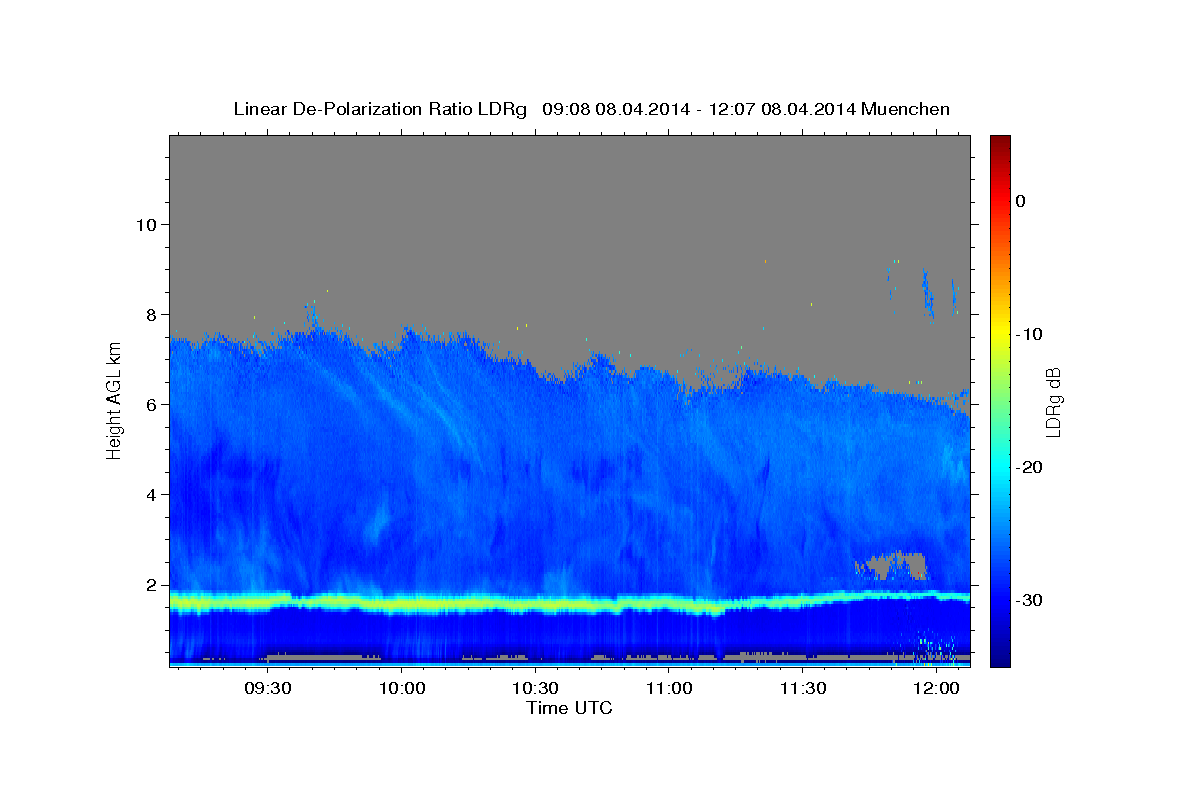Image resolution: width=1200 pixels, height=800 pixels.
Task: Click the 11:00 time tick label
Action: pos(669,688)
